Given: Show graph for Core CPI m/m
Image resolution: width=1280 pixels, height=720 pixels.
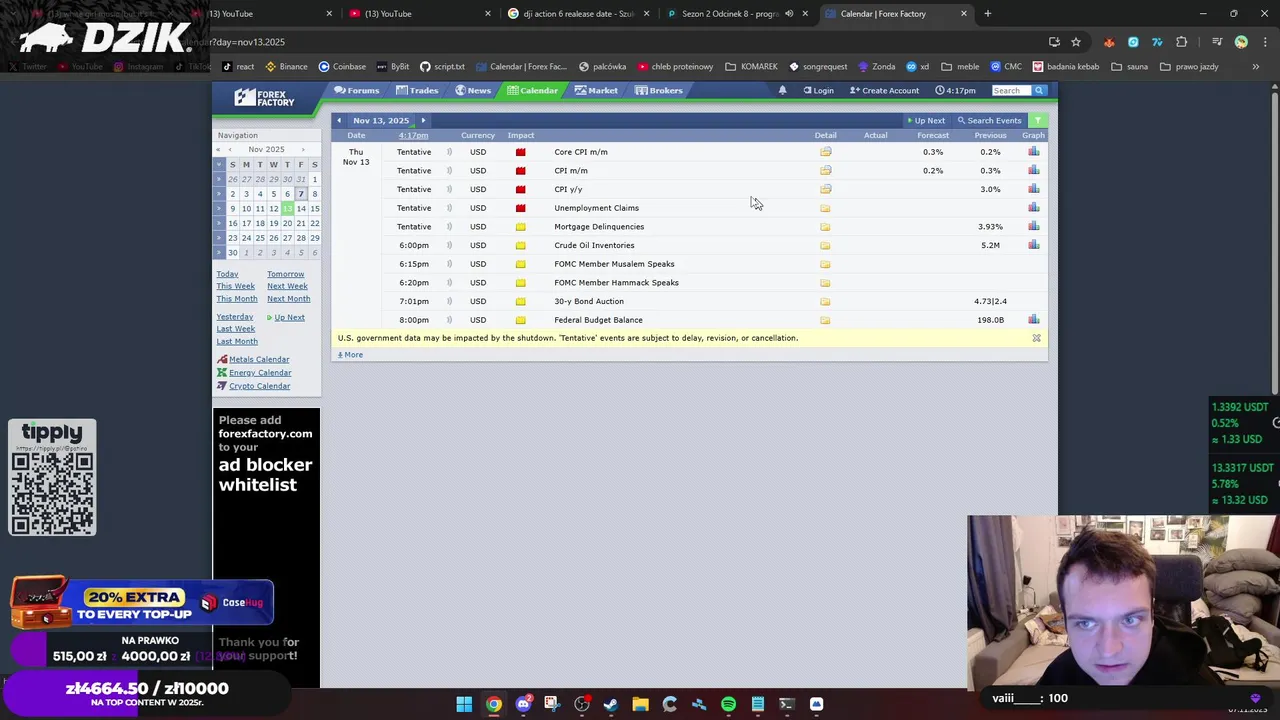Looking at the screenshot, I should 1033,152.
